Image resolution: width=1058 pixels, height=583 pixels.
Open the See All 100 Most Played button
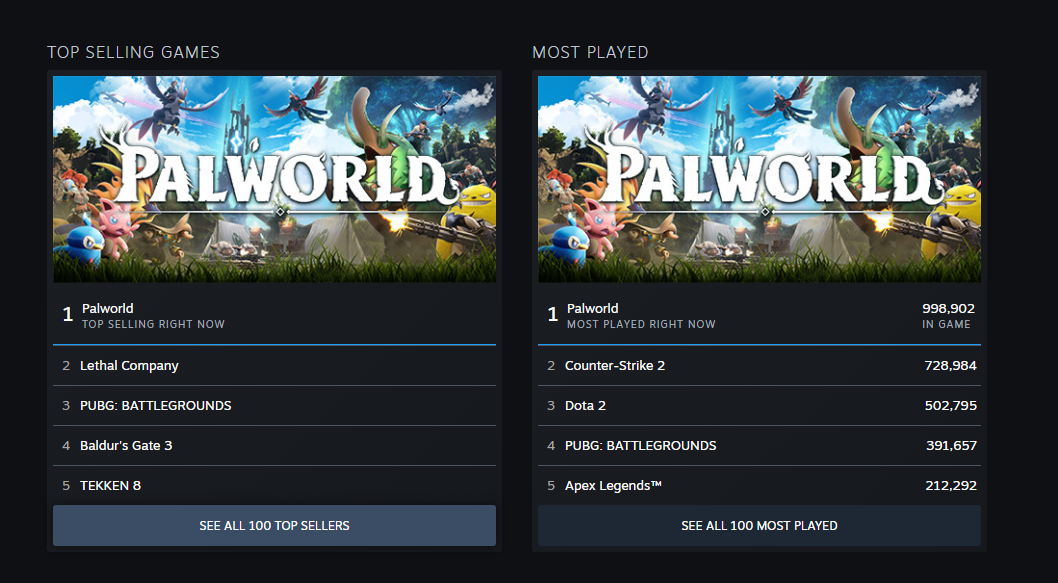[759, 525]
